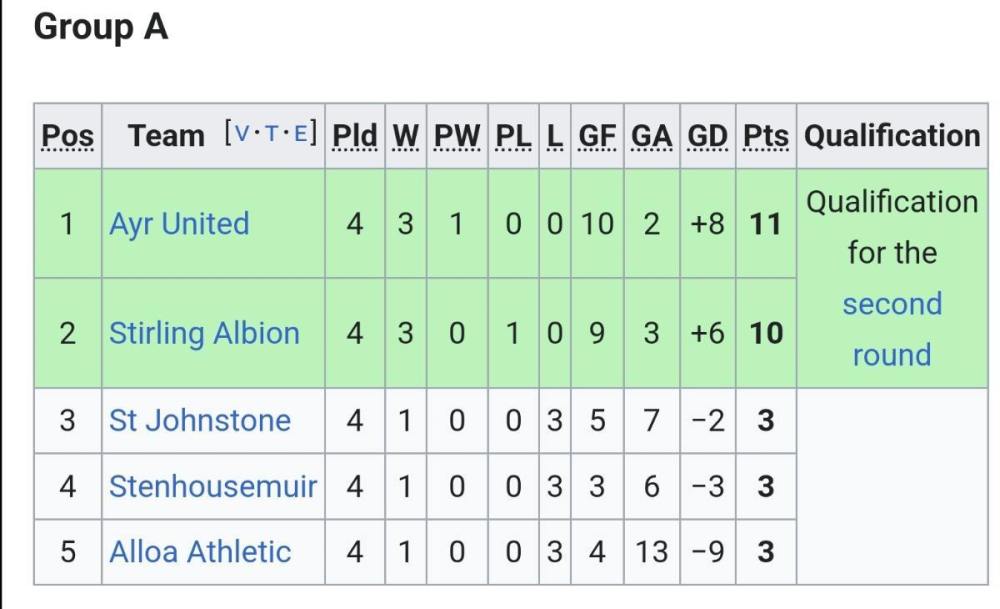The width and height of the screenshot is (1000, 609).
Task: Click the W column header
Action: (405, 136)
